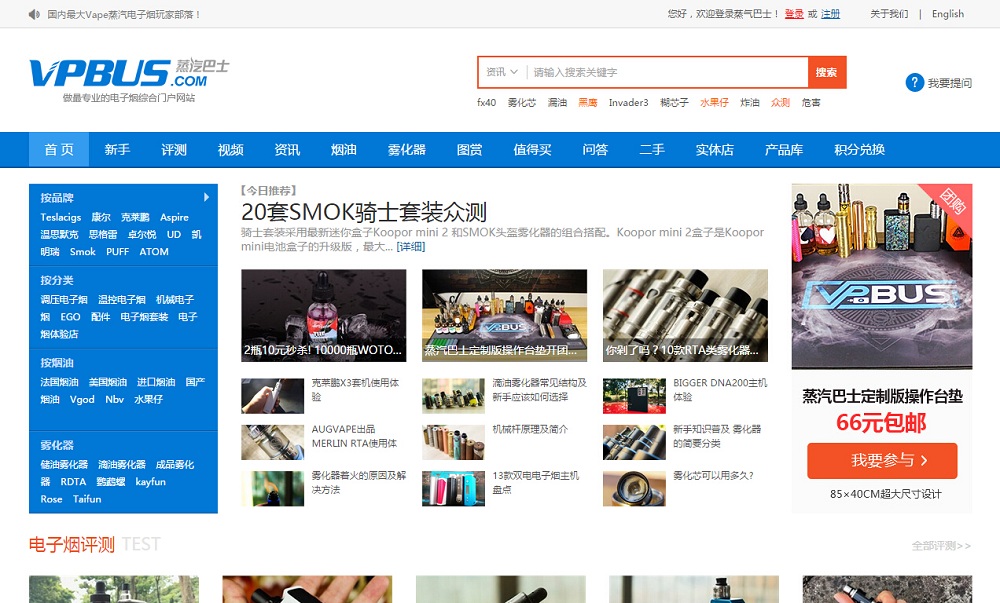Click the orange 水果仔 hot keyword
The width and height of the screenshot is (1000, 603).
tap(714, 103)
